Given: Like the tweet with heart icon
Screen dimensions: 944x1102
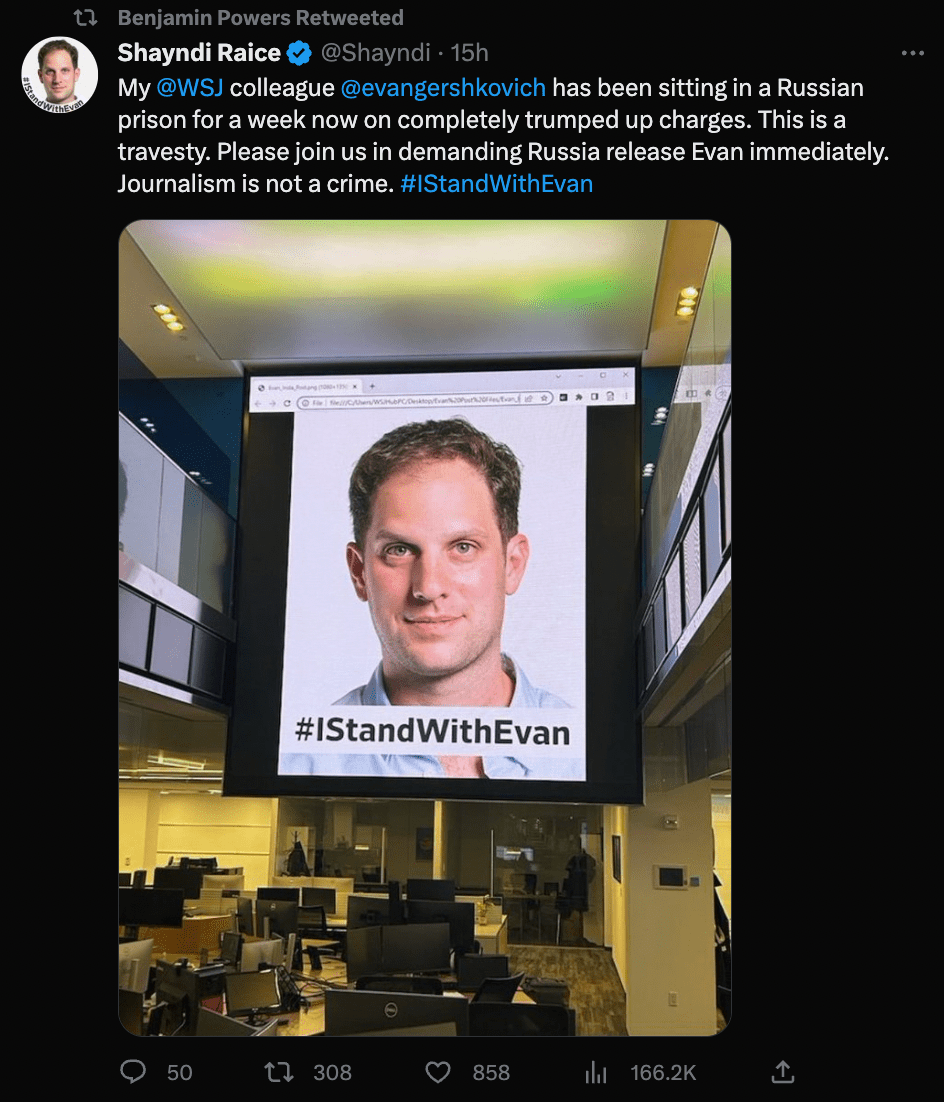Looking at the screenshot, I should [438, 1072].
